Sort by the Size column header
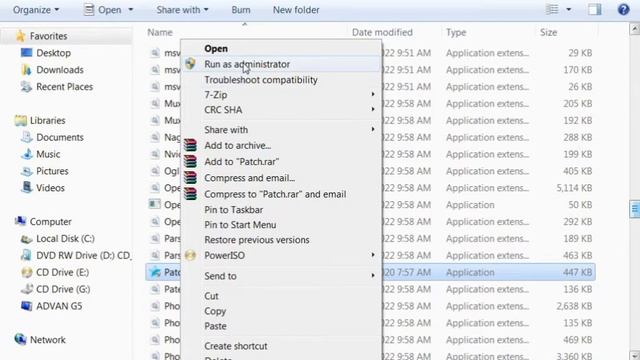This screenshot has height=360, width=640. coord(548,32)
